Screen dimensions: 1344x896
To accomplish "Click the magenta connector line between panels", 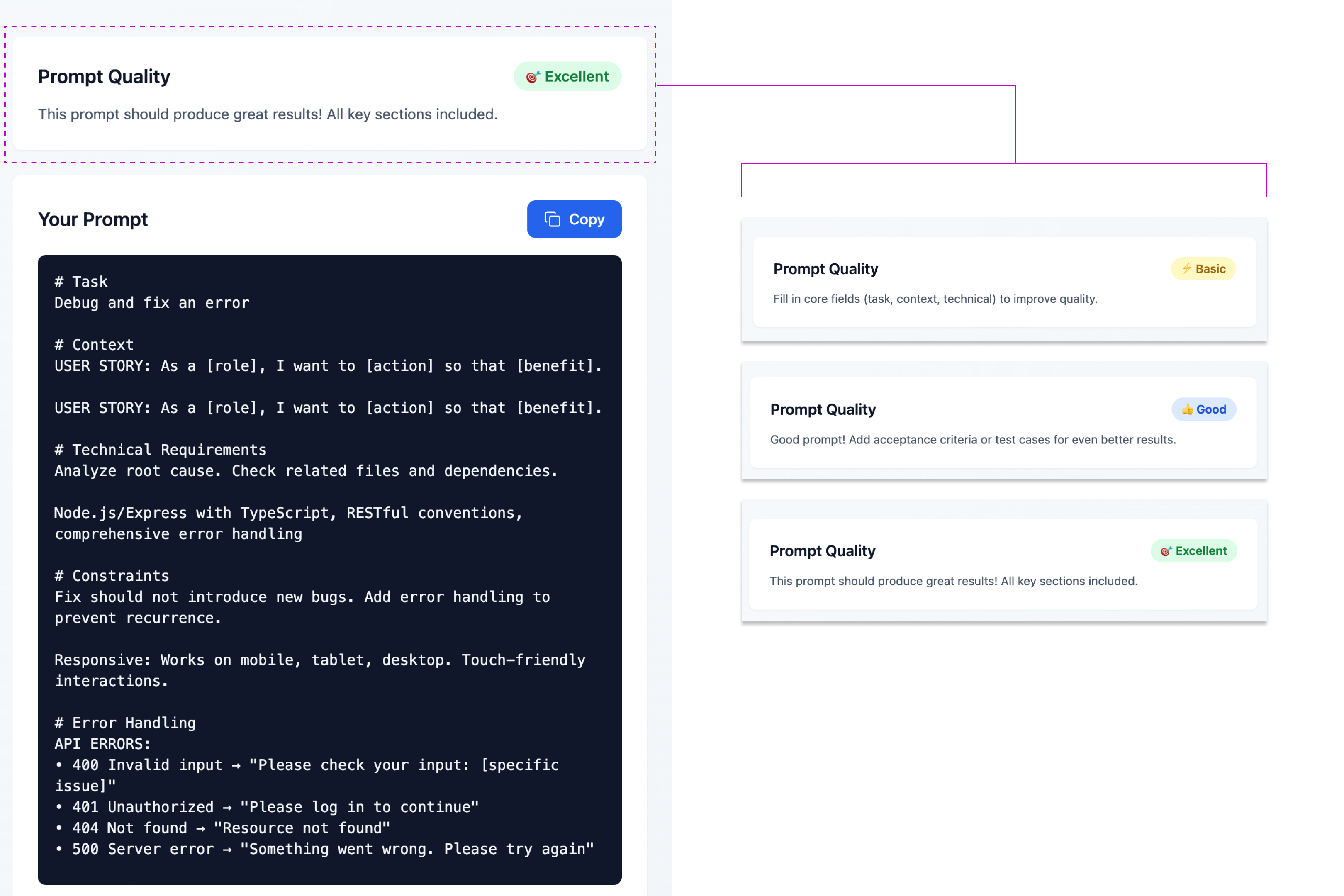I will [x=1015, y=126].
